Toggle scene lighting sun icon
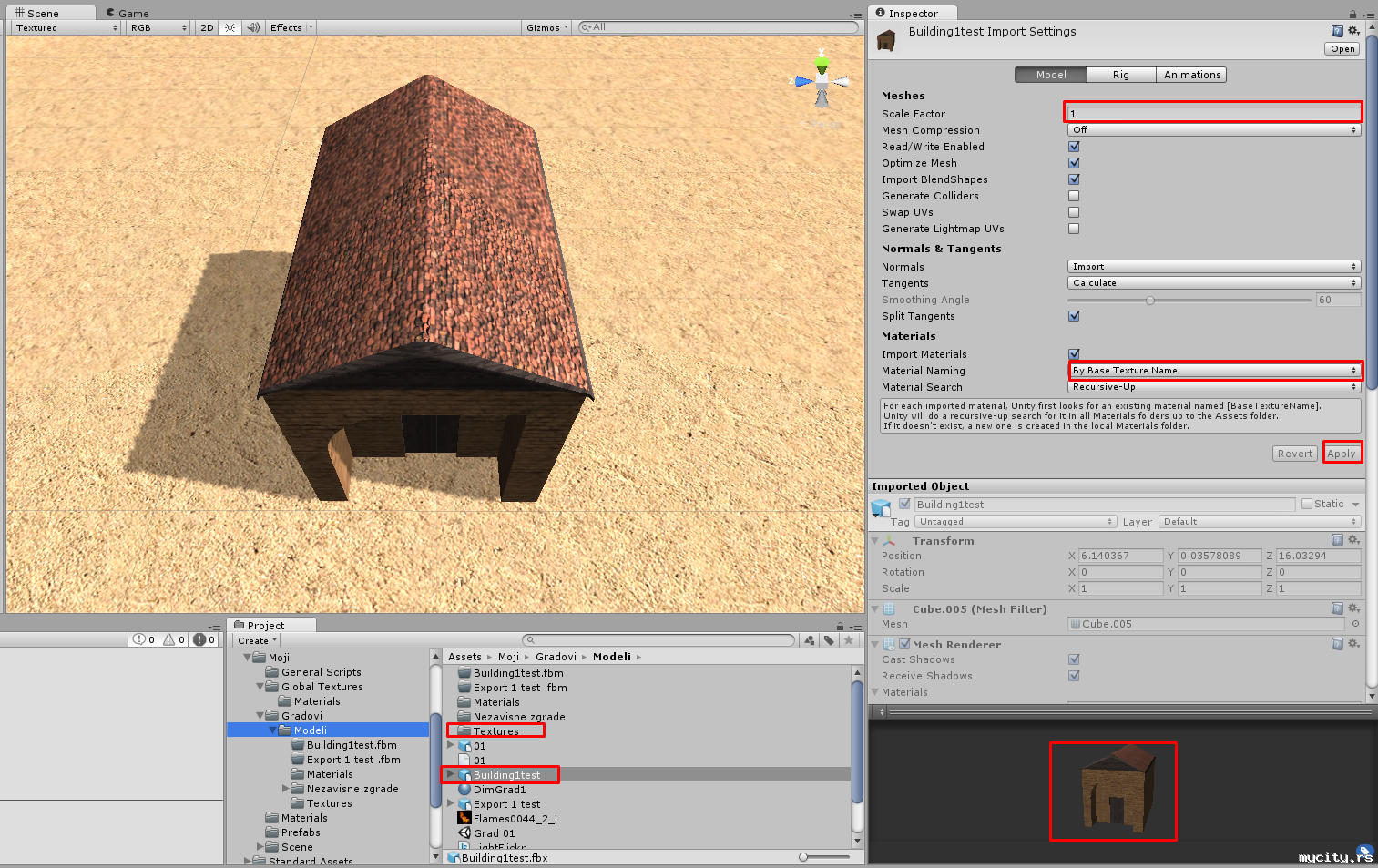 point(230,28)
